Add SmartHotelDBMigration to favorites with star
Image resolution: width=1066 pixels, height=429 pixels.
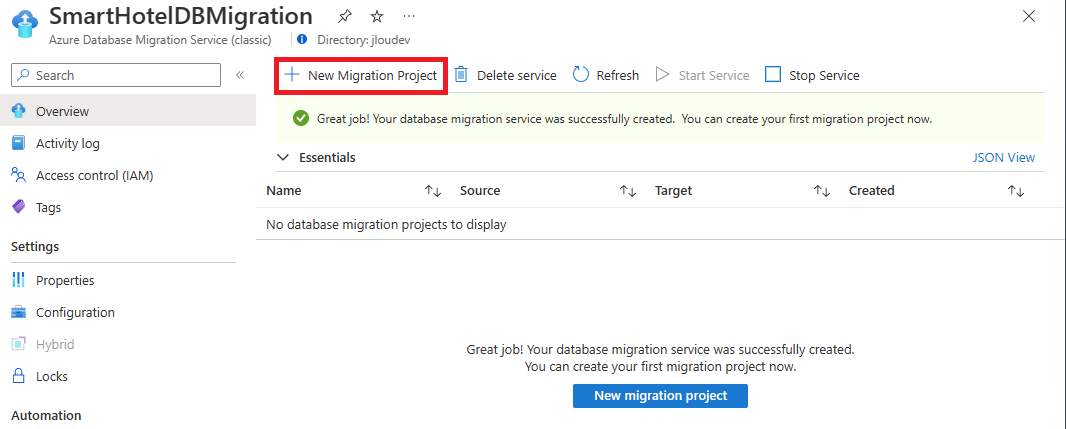377,16
